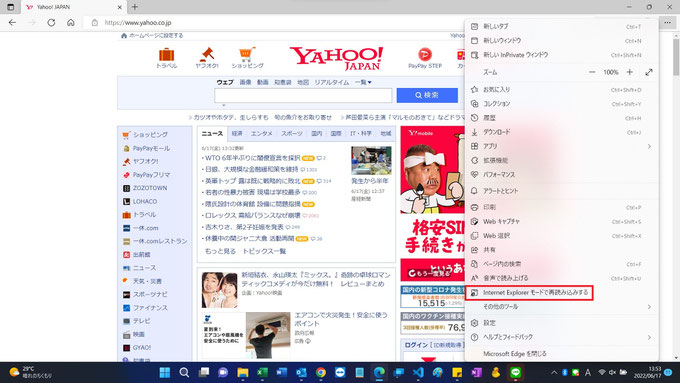680x383 pixels.
Task: Select the IT・科学 news tab
Action: [x=361, y=134]
